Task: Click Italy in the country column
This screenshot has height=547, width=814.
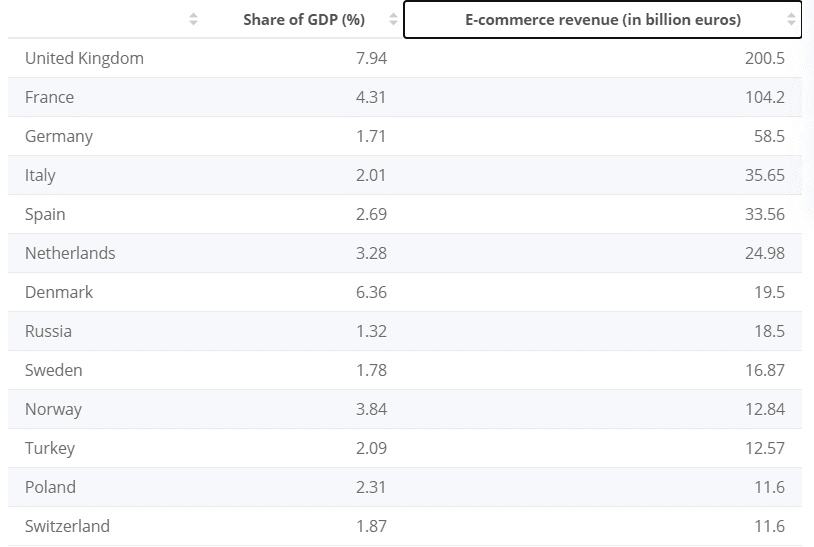Action: [40, 175]
